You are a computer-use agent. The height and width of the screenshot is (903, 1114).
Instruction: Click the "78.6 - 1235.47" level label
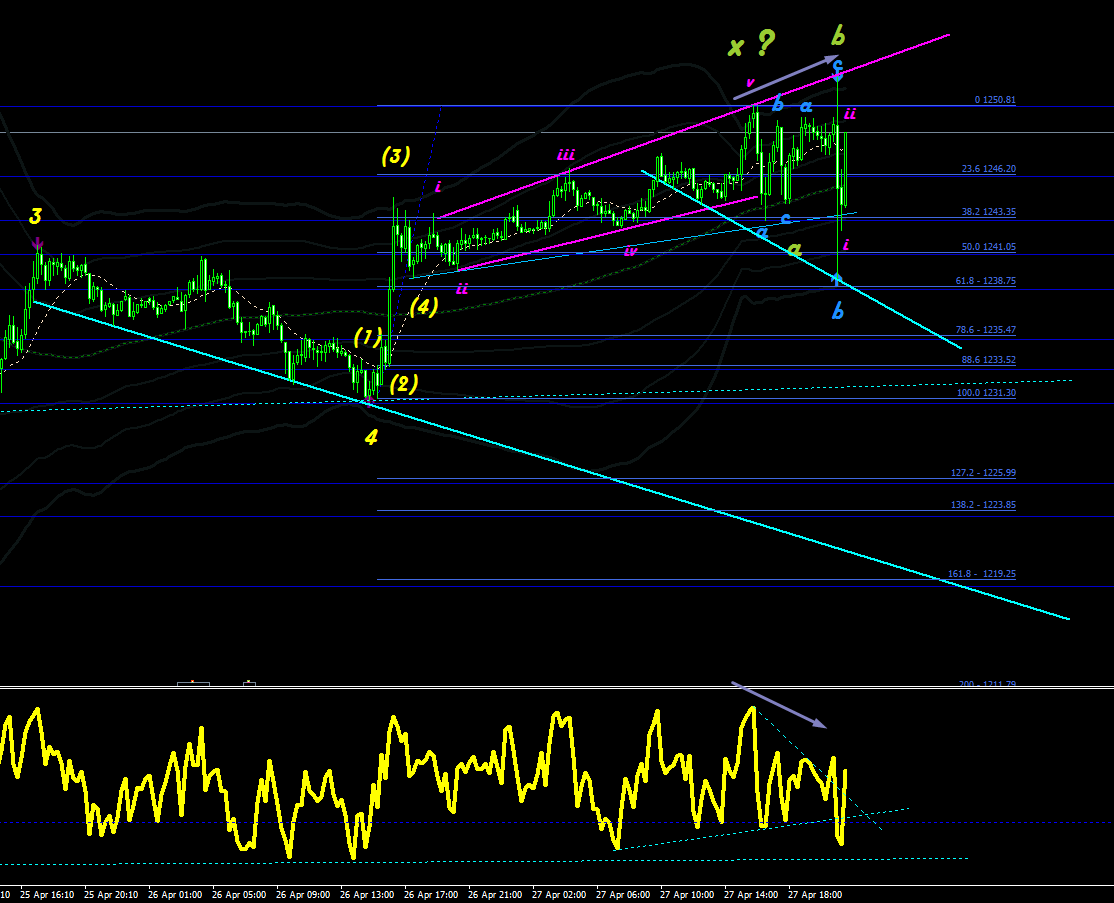tap(985, 330)
